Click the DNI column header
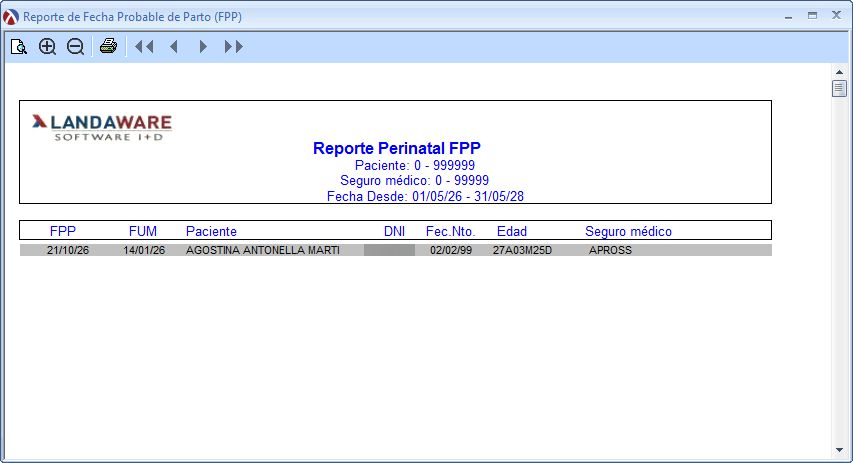 pyautogui.click(x=394, y=231)
